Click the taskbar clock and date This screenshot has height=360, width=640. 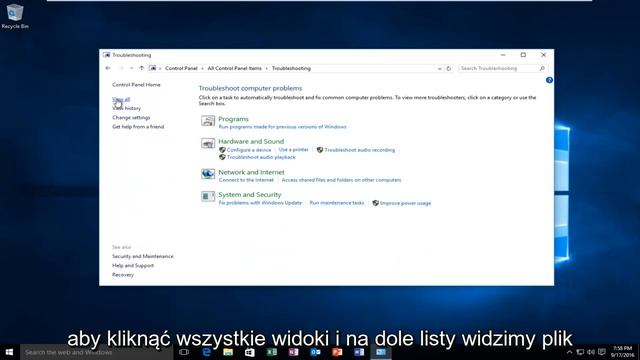tap(622, 352)
